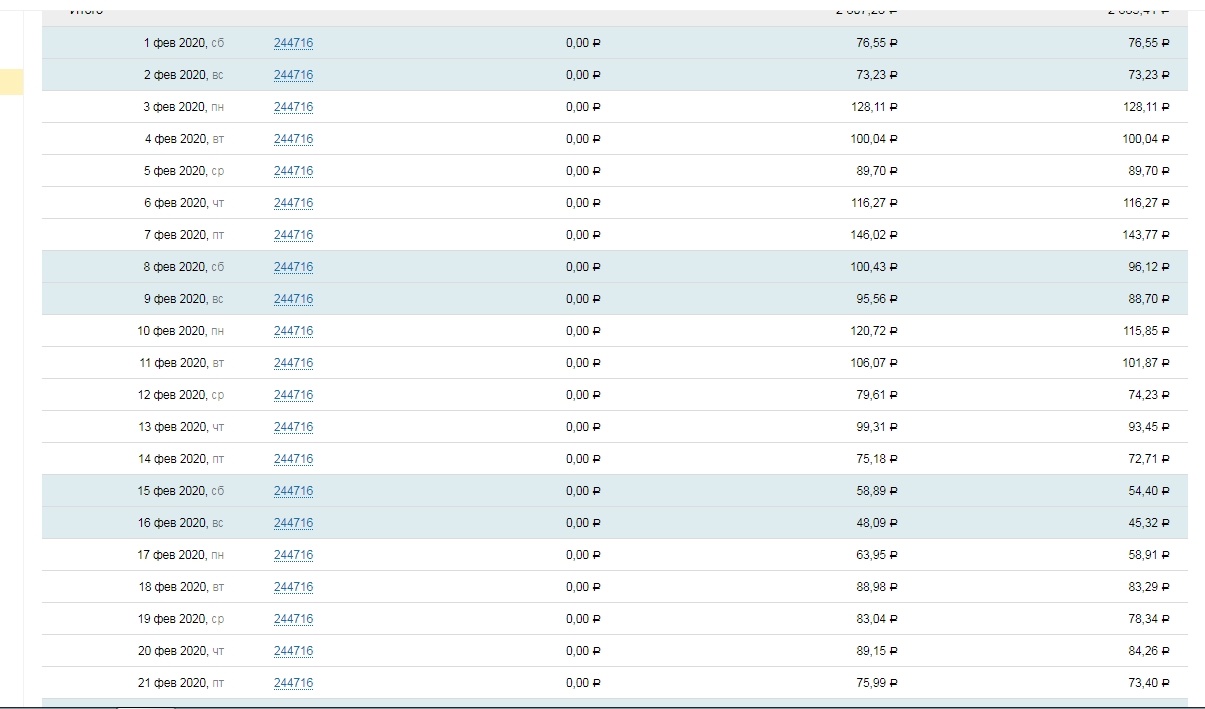Follow the 244716 link for 5 фев 2020
The image size is (1205, 709).
(x=293, y=171)
